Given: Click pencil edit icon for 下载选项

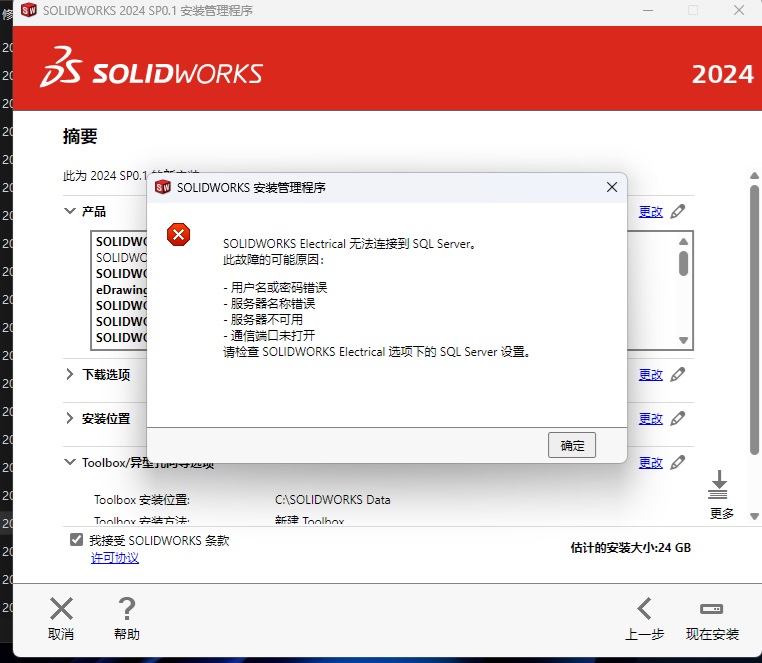Looking at the screenshot, I should coord(677,375).
